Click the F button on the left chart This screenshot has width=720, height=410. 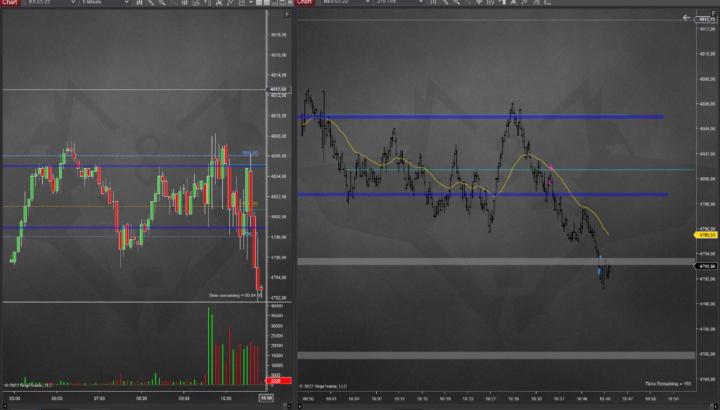(287, 15)
